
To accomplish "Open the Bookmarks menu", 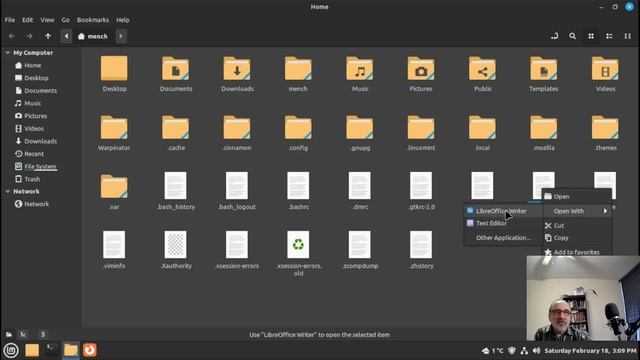I will 93,20.
